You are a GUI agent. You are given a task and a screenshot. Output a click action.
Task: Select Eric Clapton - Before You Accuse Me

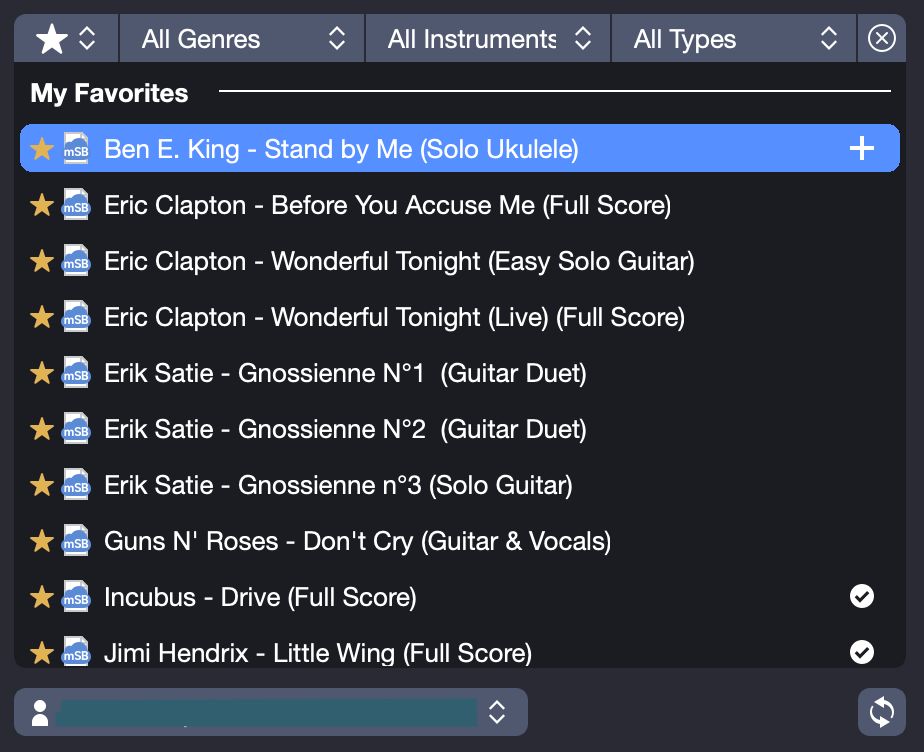point(460,205)
